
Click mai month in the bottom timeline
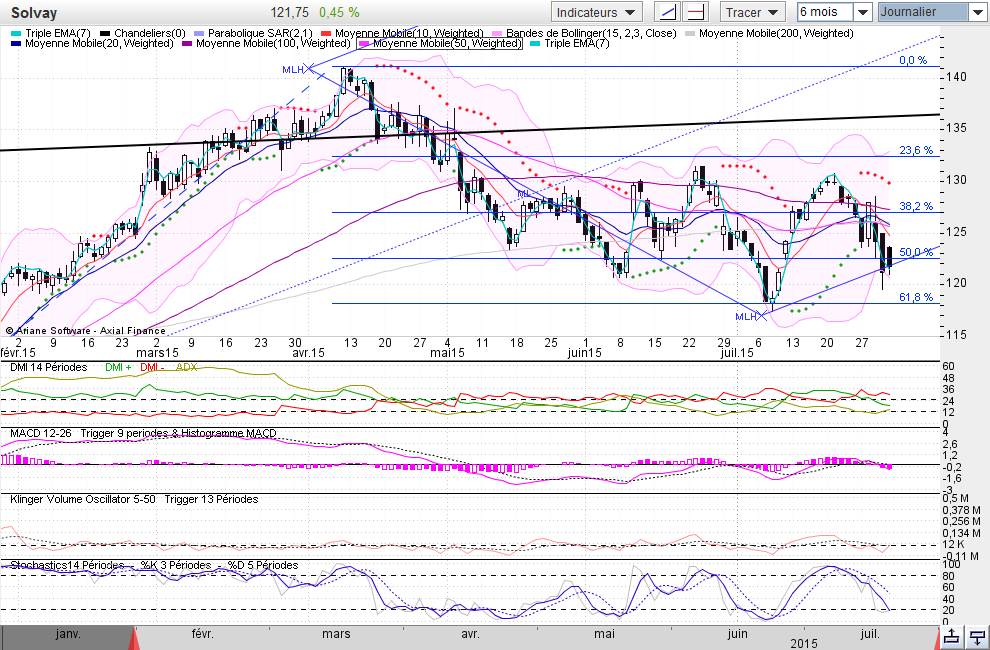coord(604,634)
